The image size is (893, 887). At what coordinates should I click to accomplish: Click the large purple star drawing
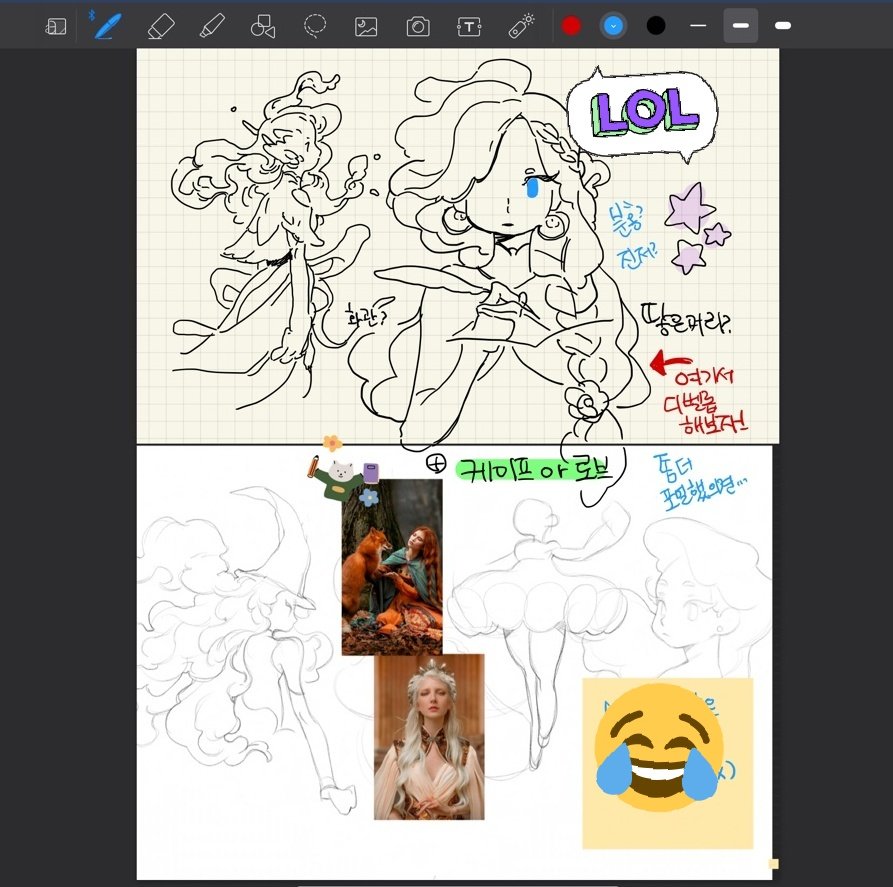(x=689, y=207)
